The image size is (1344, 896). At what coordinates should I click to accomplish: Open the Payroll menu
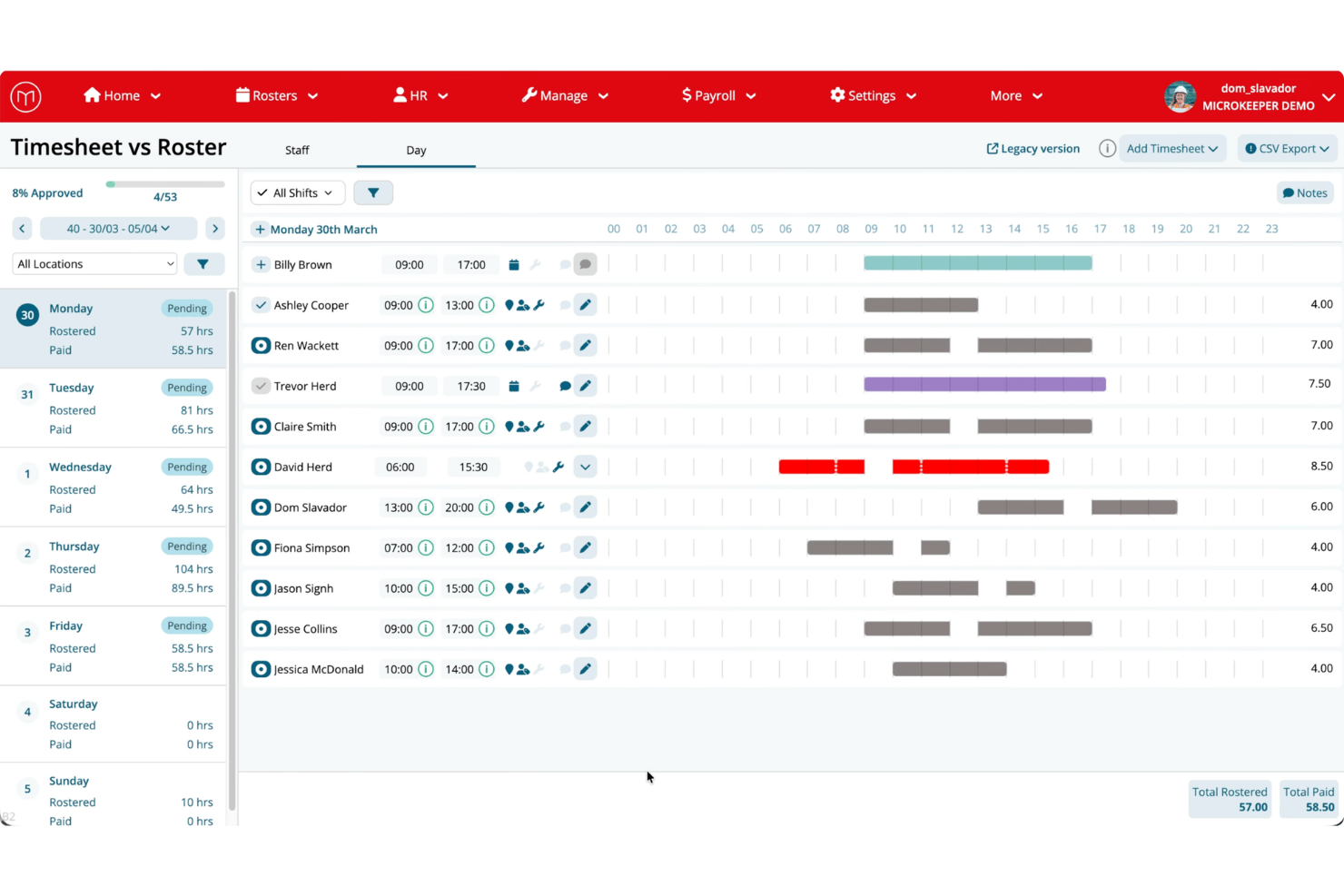(x=718, y=95)
